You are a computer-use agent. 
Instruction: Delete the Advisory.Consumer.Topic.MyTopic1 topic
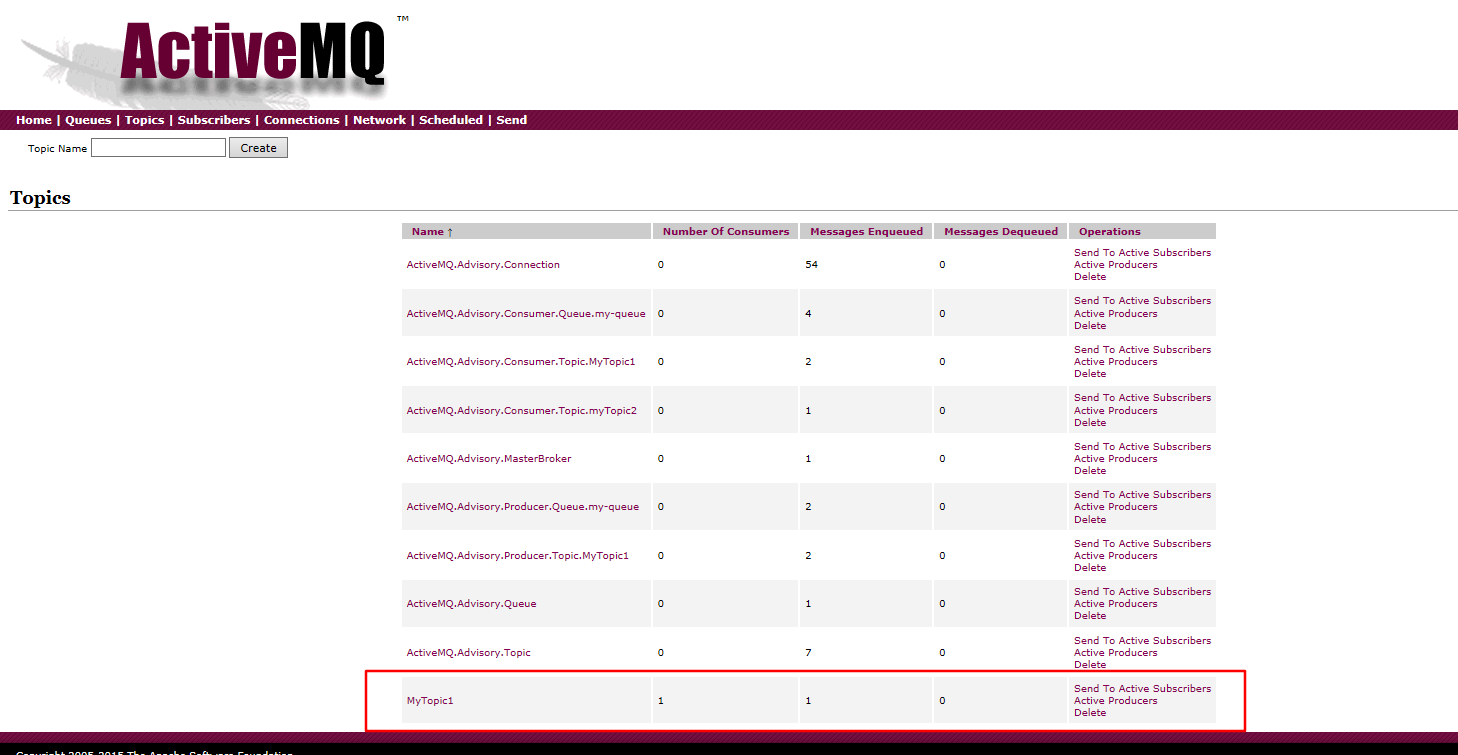[x=1090, y=374]
